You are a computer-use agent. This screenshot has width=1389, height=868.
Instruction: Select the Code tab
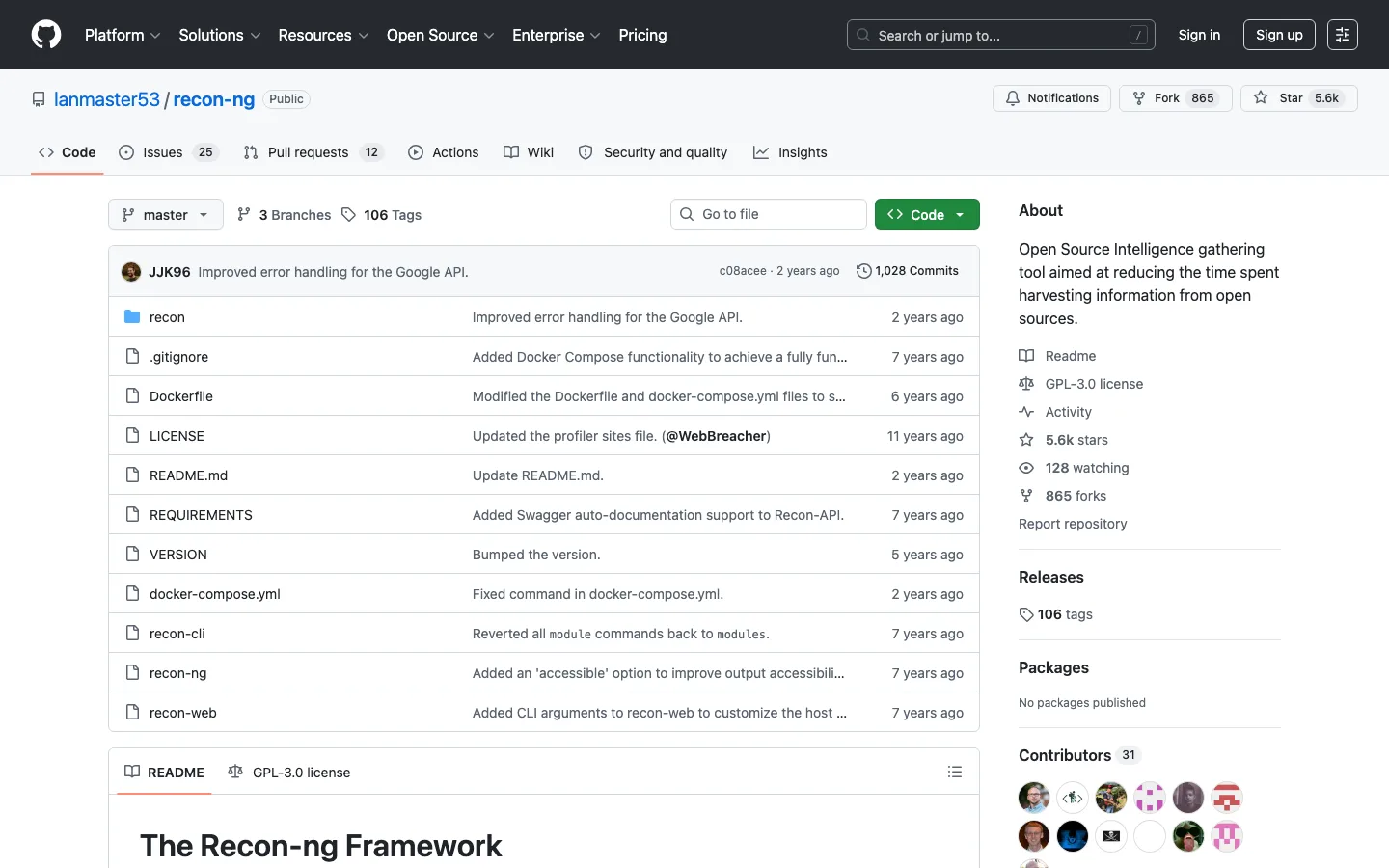pyautogui.click(x=67, y=152)
